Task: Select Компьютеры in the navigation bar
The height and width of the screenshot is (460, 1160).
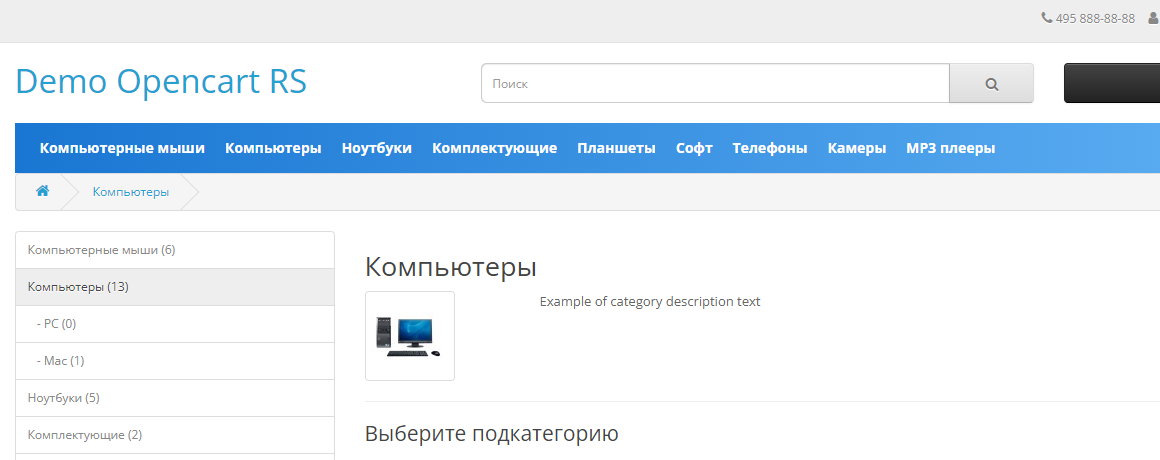Action: 273,148
